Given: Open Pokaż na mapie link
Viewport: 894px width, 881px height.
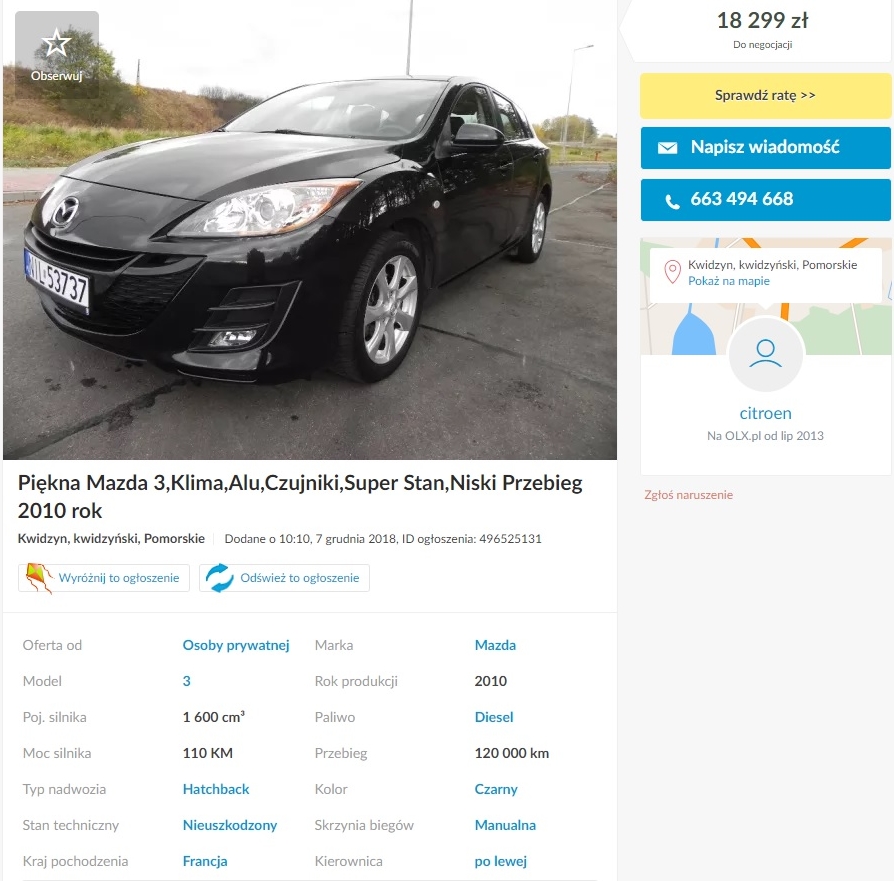Looking at the screenshot, I should (729, 281).
